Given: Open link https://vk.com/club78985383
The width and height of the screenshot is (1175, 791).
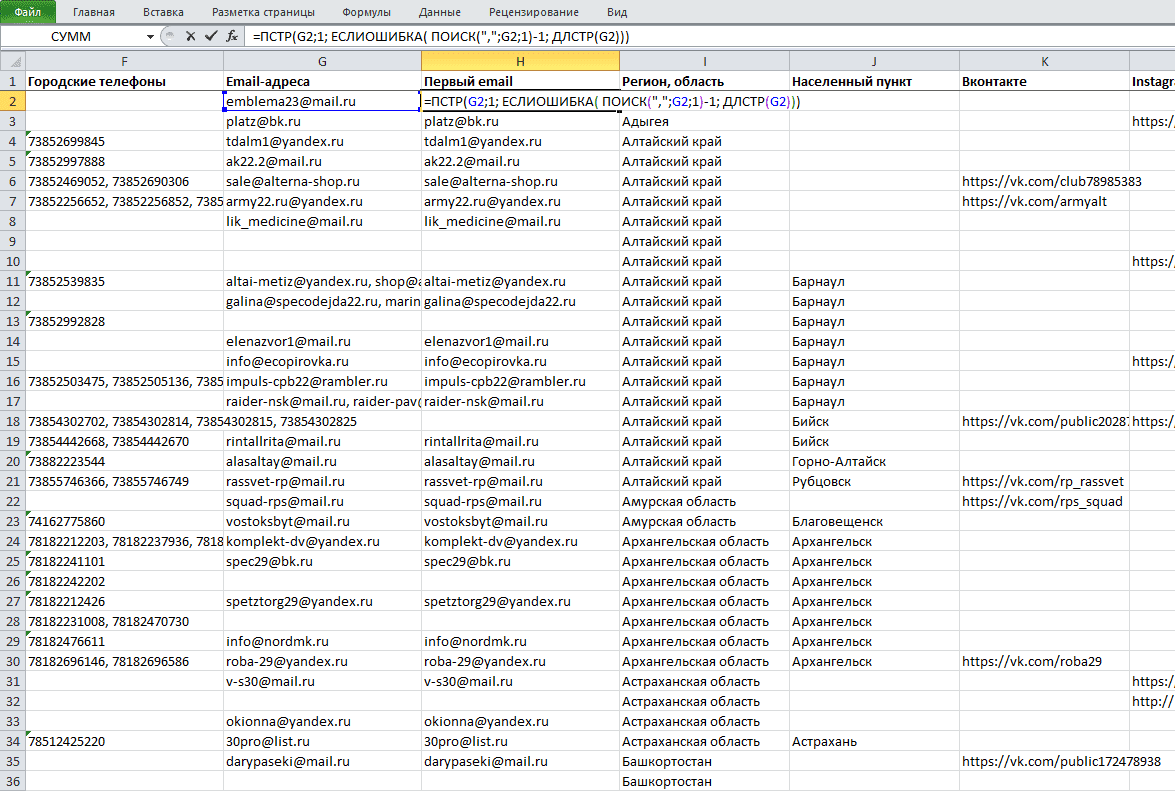Looking at the screenshot, I should coord(1051,181).
